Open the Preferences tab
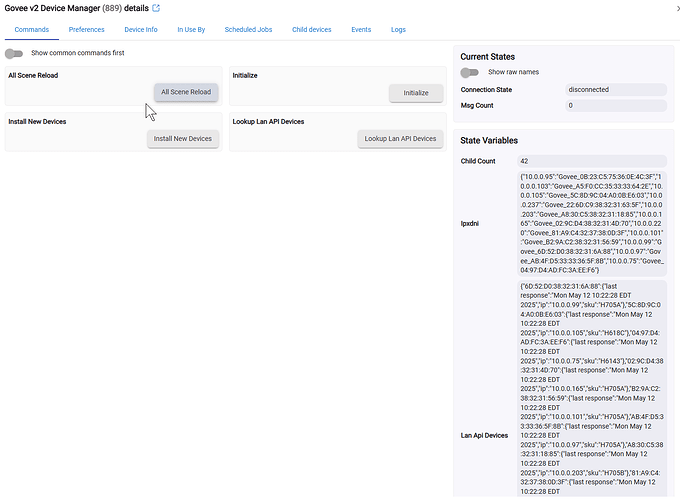 click(87, 30)
